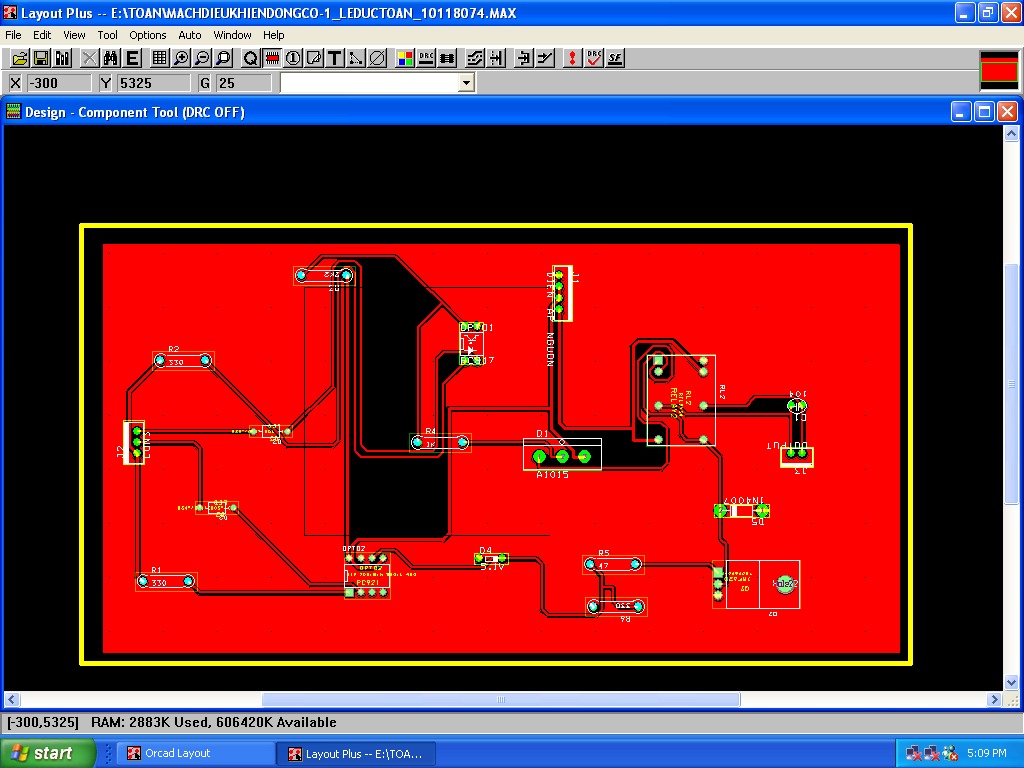Click the Zoom Out magnifier
The width and height of the screenshot is (1024, 768).
click(x=202, y=59)
